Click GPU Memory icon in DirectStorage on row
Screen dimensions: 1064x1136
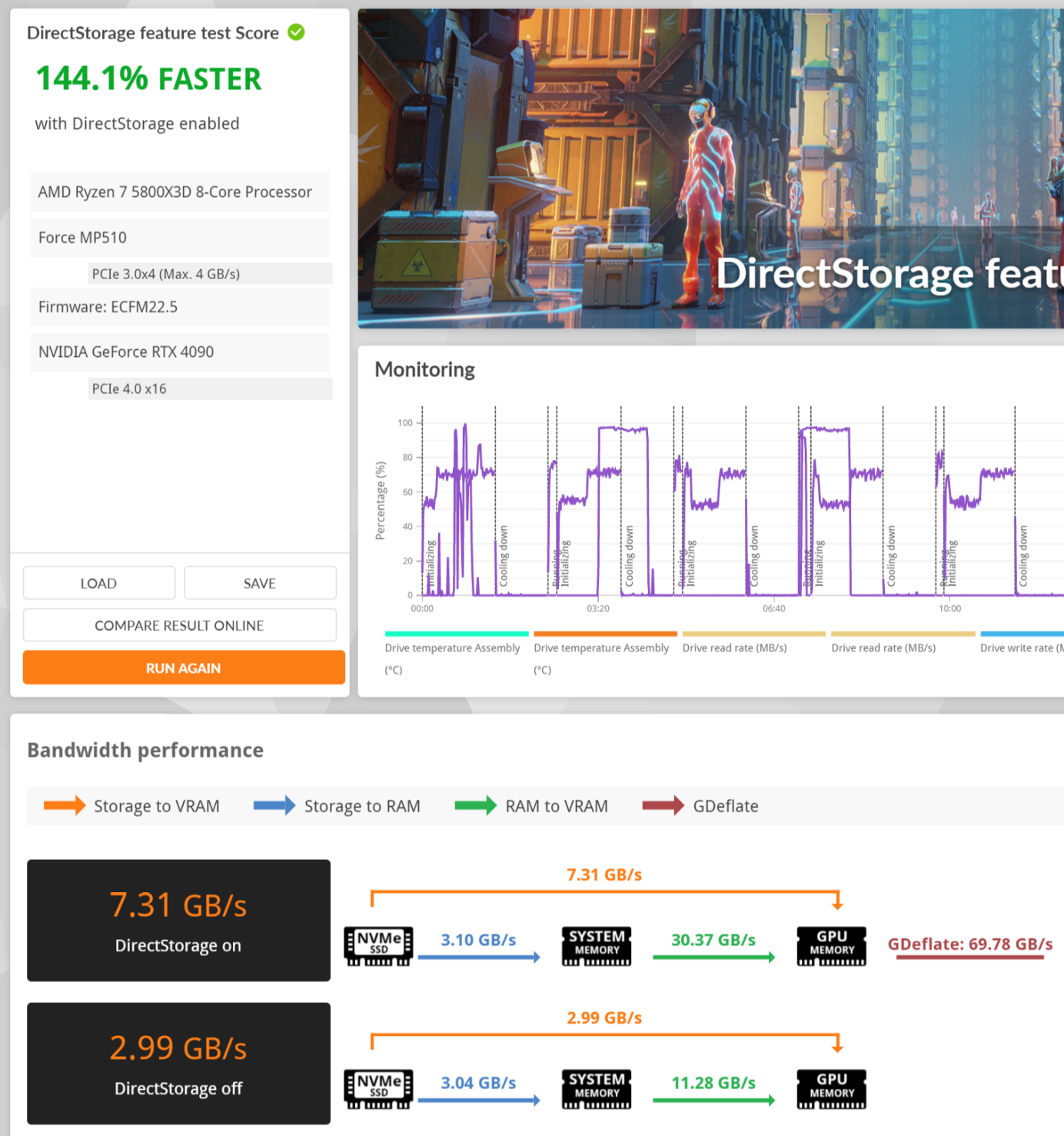(x=832, y=946)
